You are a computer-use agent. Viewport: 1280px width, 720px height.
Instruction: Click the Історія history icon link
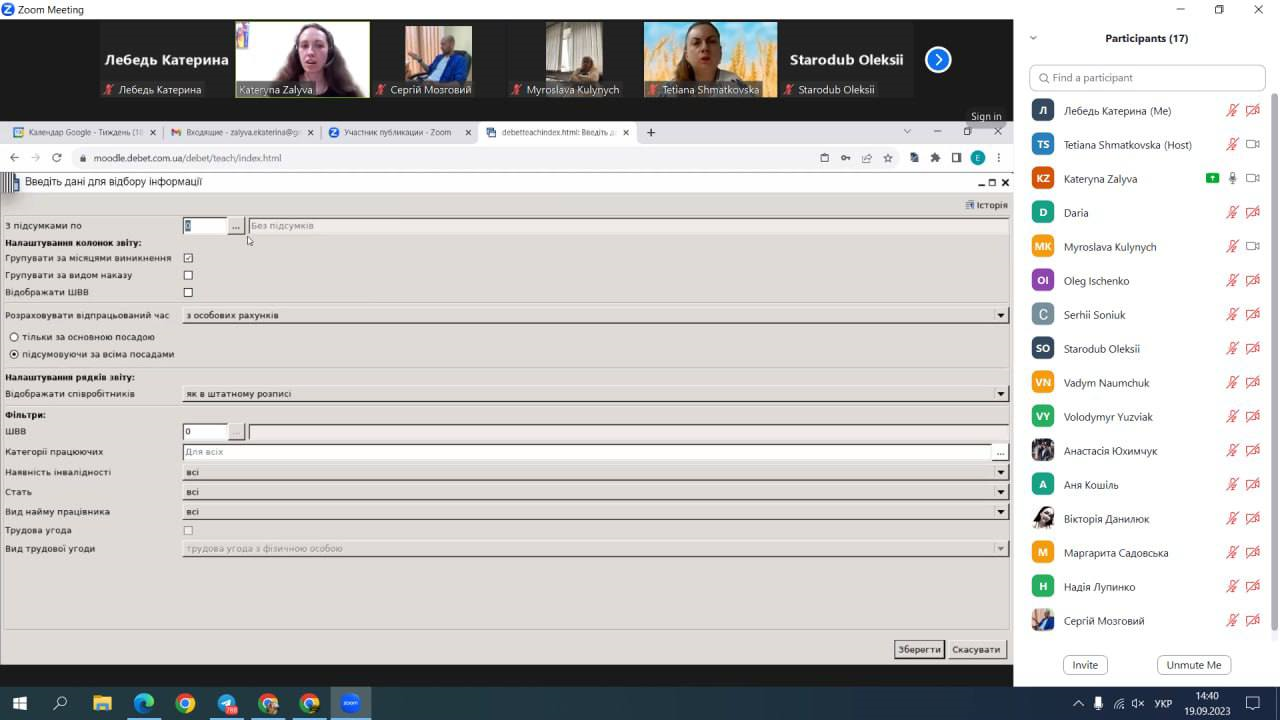click(x=986, y=205)
